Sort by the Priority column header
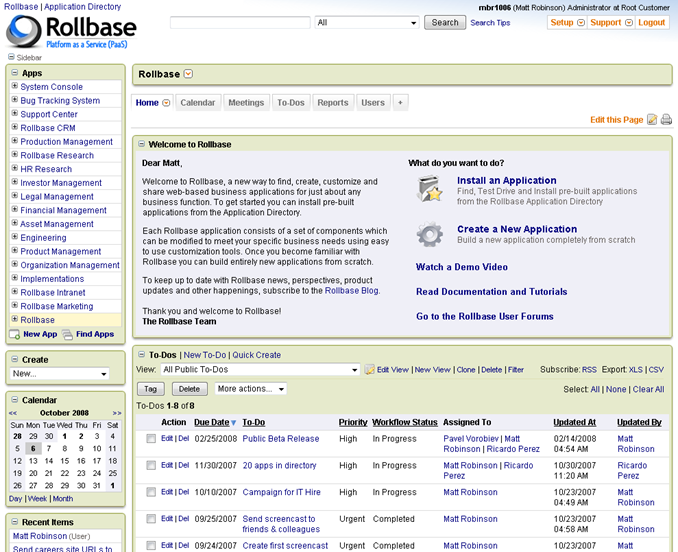678x552 pixels. click(353, 422)
